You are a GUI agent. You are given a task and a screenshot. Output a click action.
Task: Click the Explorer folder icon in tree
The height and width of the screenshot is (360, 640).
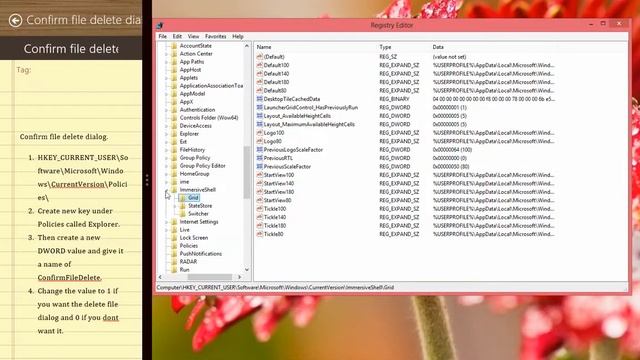(x=174, y=134)
